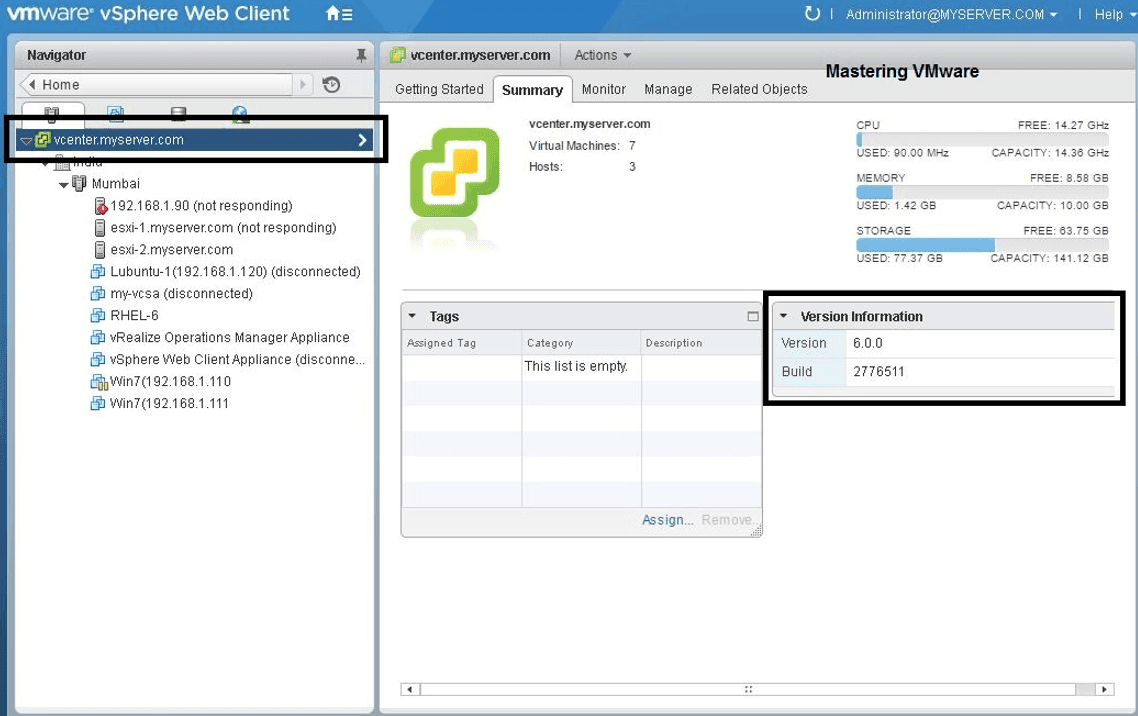Screen dimensions: 1138x716
Task: Click the Version value 6.0.0
Action: [867, 343]
